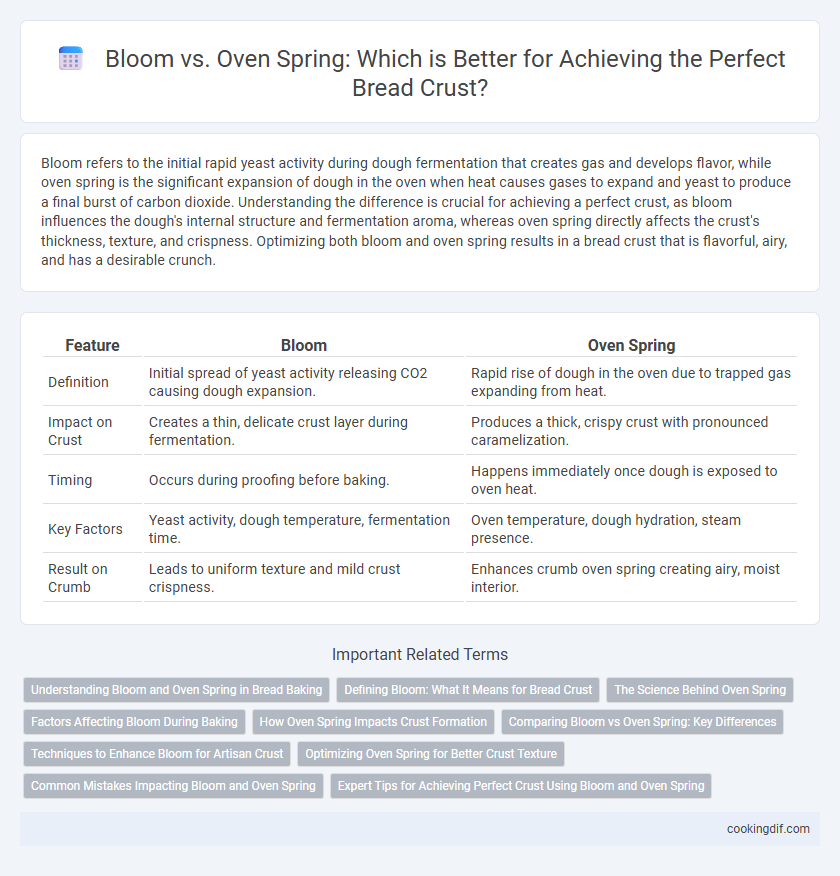Open 'Defining Bloom: What It Means for Bread Crust'
840x876 pixels.
tap(468, 690)
